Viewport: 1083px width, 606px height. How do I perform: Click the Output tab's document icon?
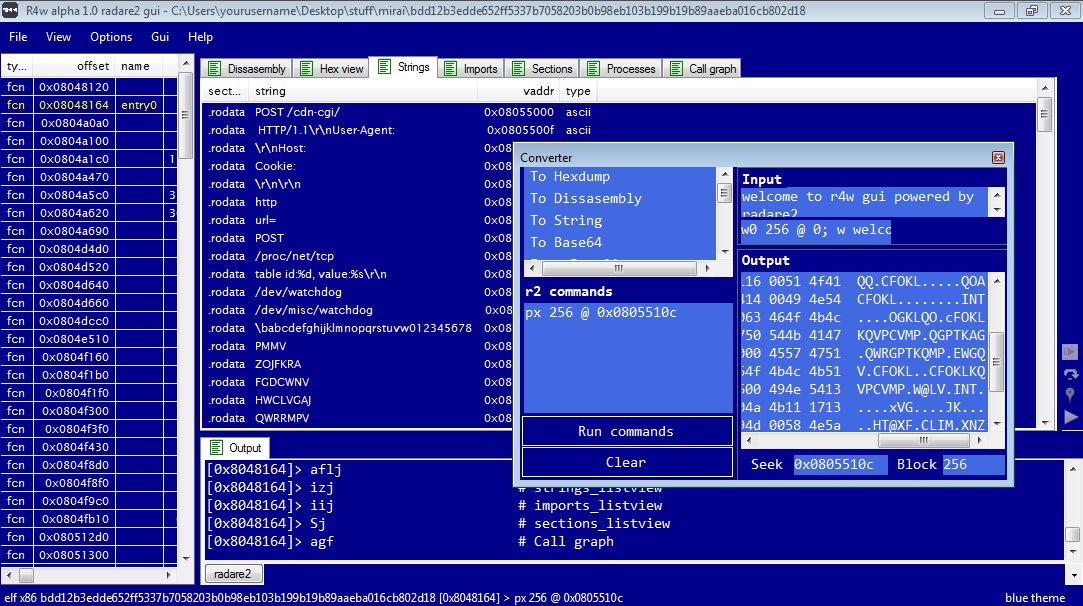[x=216, y=448]
